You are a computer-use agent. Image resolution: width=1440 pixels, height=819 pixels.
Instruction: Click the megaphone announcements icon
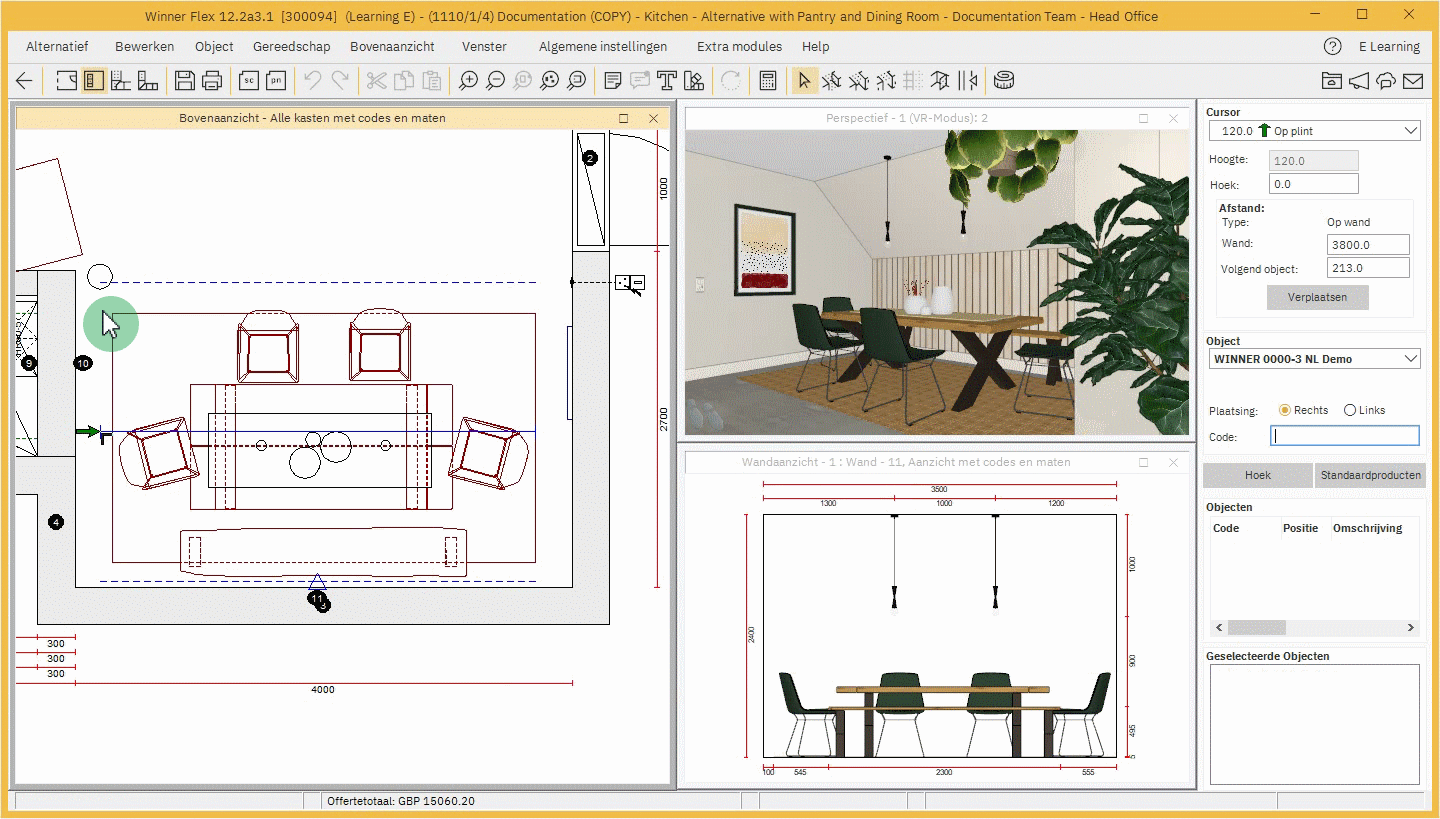1358,81
